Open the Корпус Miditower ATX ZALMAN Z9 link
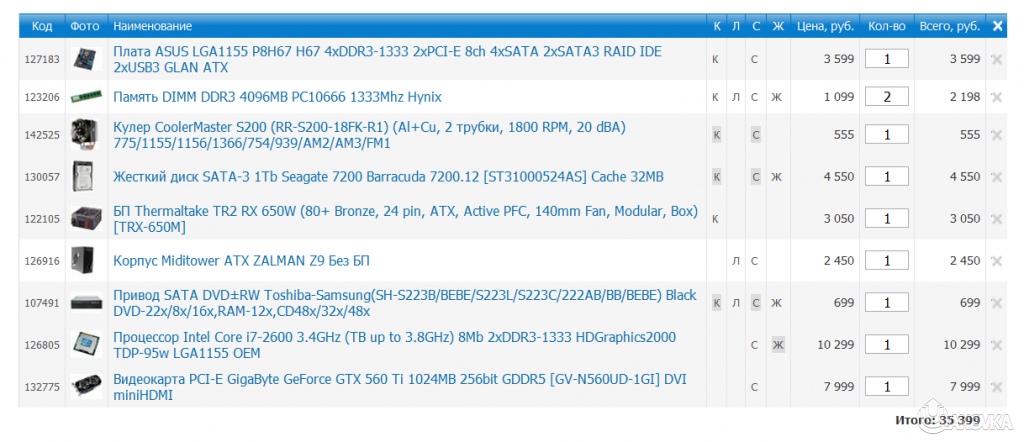The width and height of the screenshot is (1024, 442). (242, 261)
